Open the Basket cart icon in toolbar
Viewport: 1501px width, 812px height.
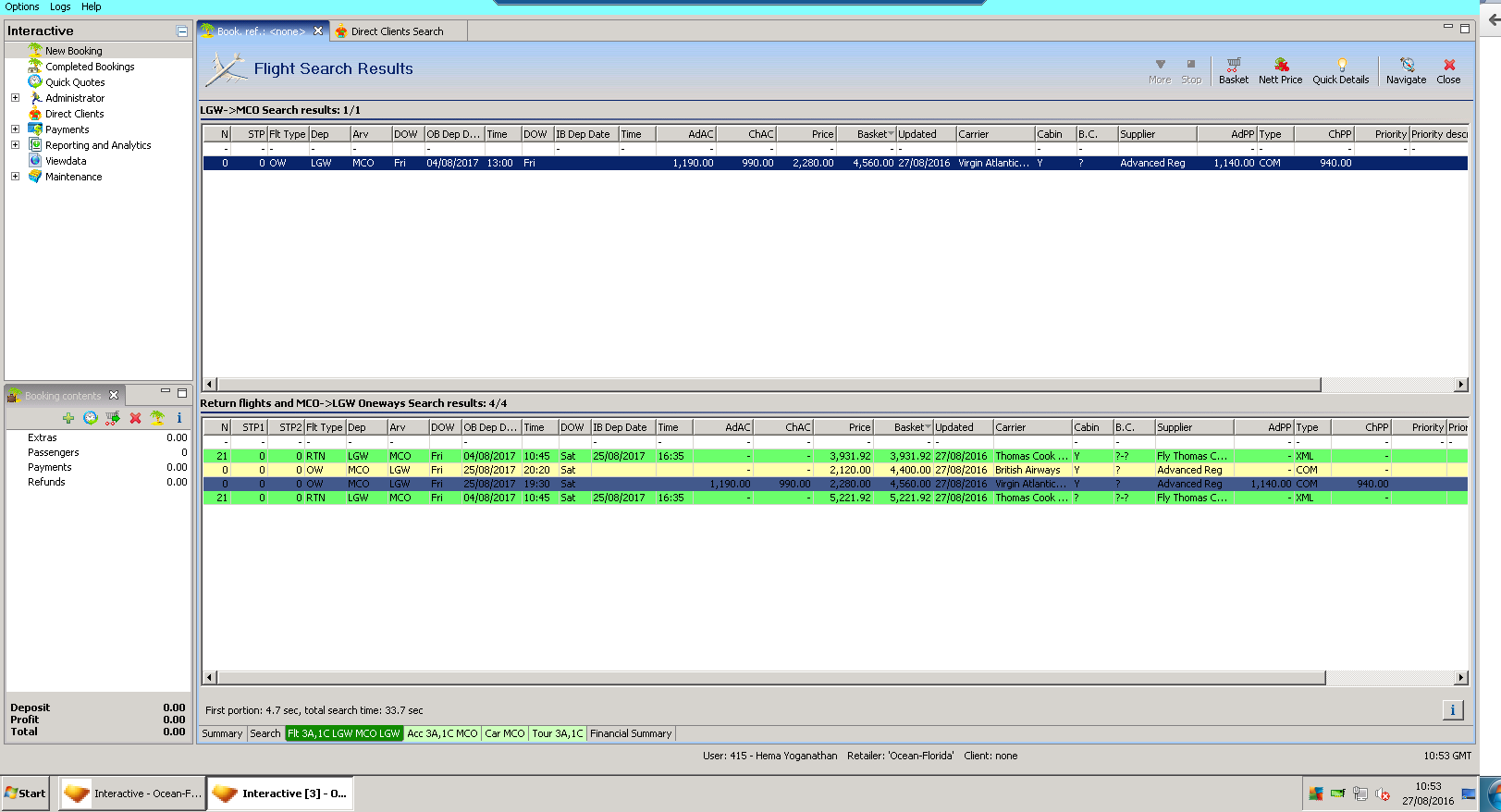(x=1233, y=70)
